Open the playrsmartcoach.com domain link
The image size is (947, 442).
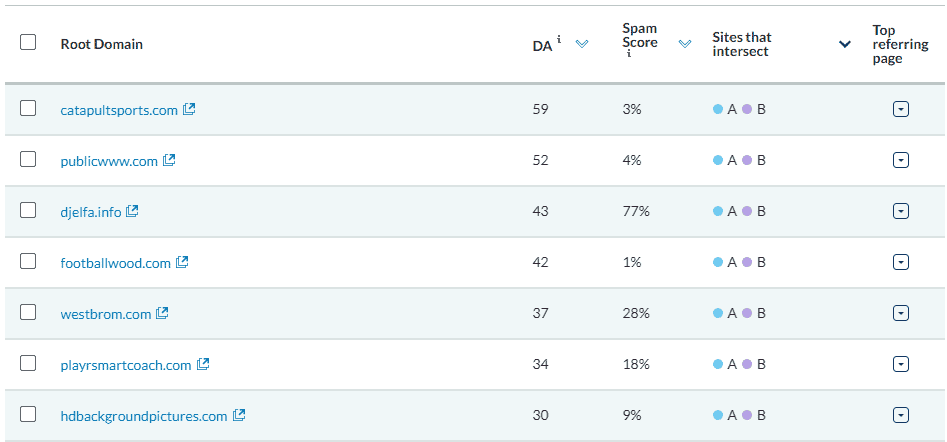[x=126, y=365]
